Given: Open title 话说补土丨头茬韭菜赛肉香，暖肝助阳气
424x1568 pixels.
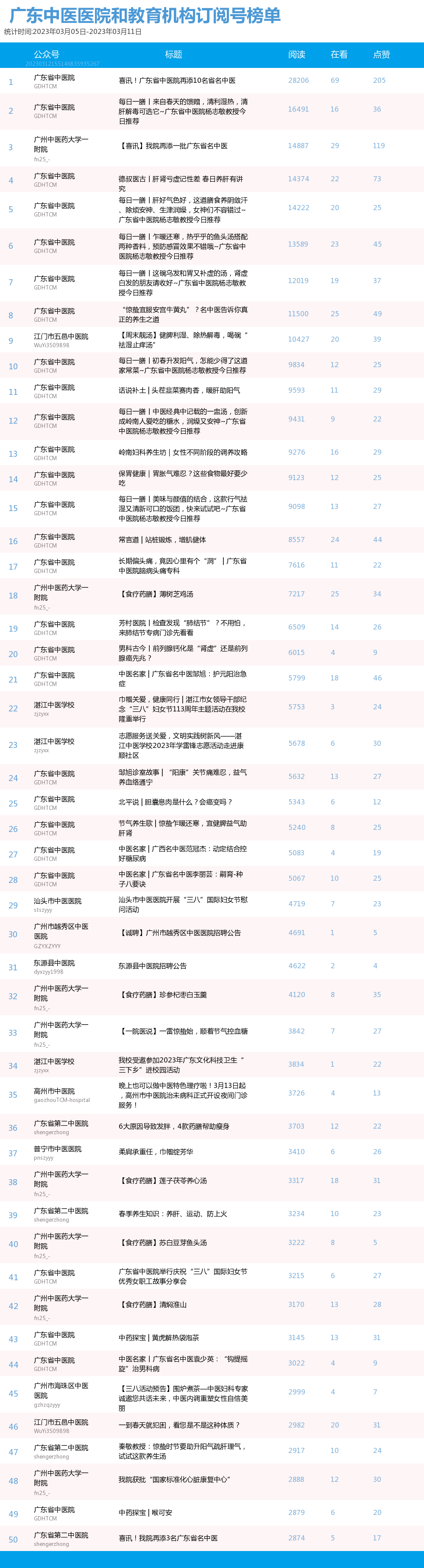Looking at the screenshot, I should (179, 390).
